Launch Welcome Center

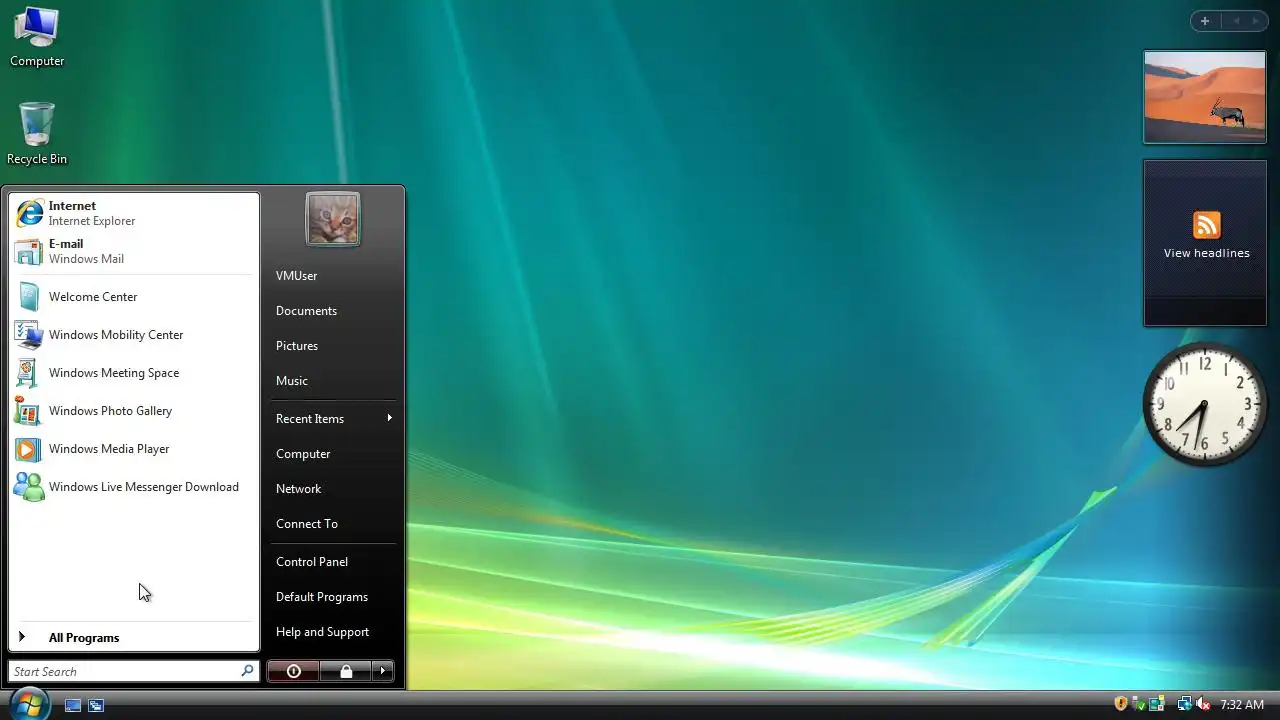pyautogui.click(x=133, y=297)
